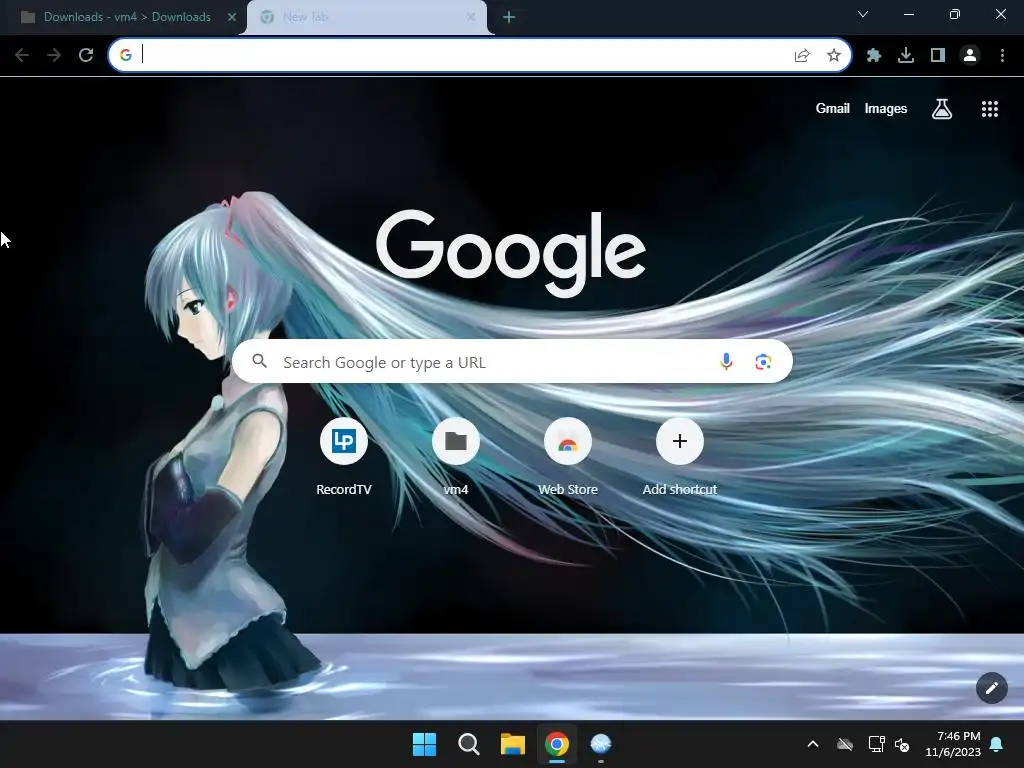Click the cloud sync tray icon
This screenshot has height=768, width=1024.
pyautogui.click(x=844, y=744)
